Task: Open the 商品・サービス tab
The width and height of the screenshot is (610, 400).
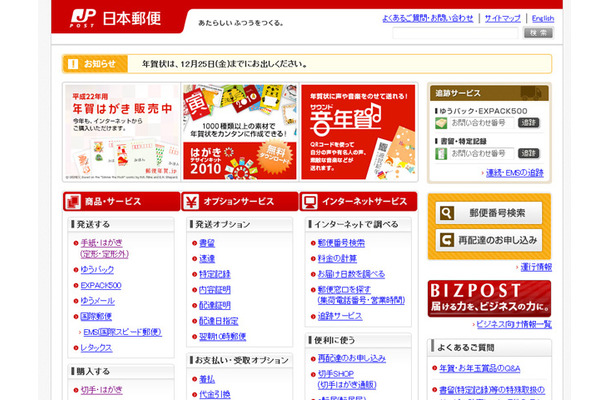Action: coord(122,201)
